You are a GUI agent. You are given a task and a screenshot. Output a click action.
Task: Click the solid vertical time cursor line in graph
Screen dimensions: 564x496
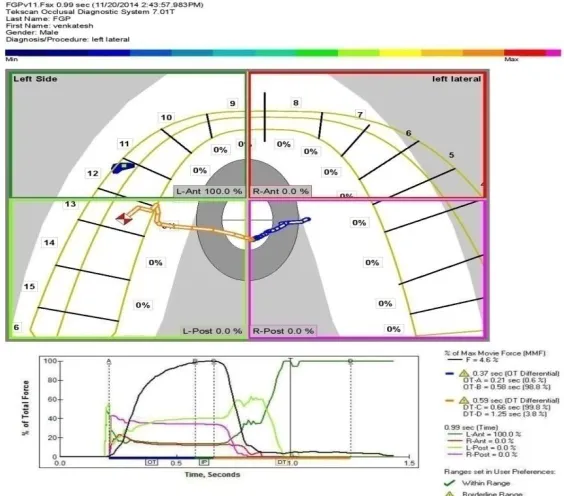pos(290,408)
